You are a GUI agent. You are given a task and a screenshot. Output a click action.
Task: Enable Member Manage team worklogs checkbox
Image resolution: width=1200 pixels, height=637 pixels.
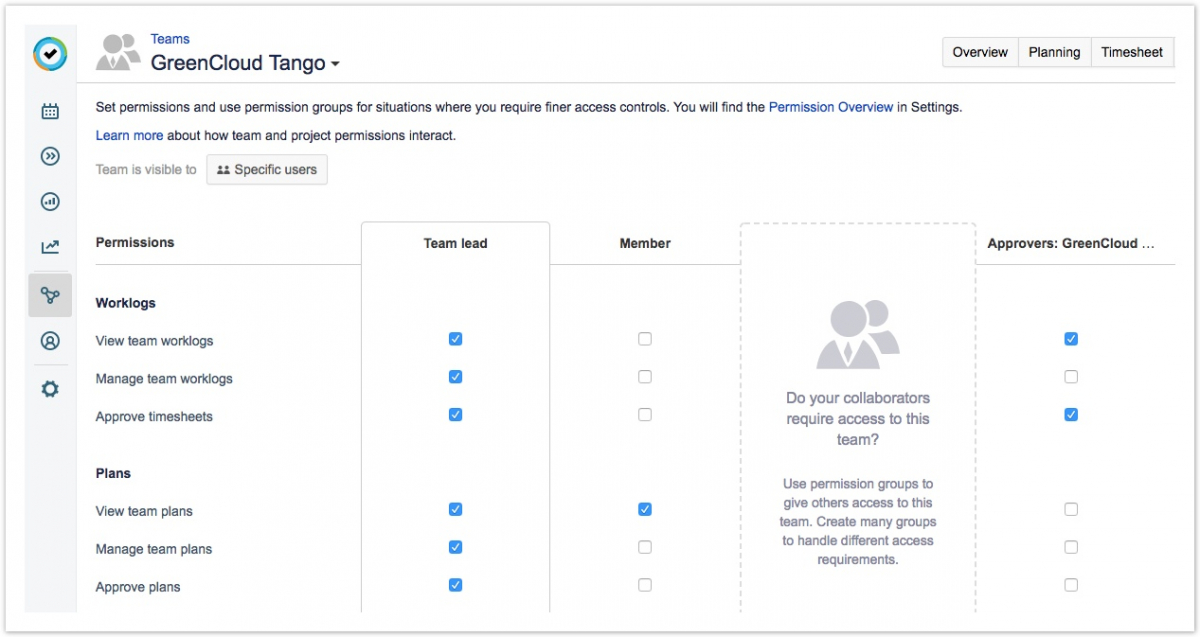[x=645, y=377]
